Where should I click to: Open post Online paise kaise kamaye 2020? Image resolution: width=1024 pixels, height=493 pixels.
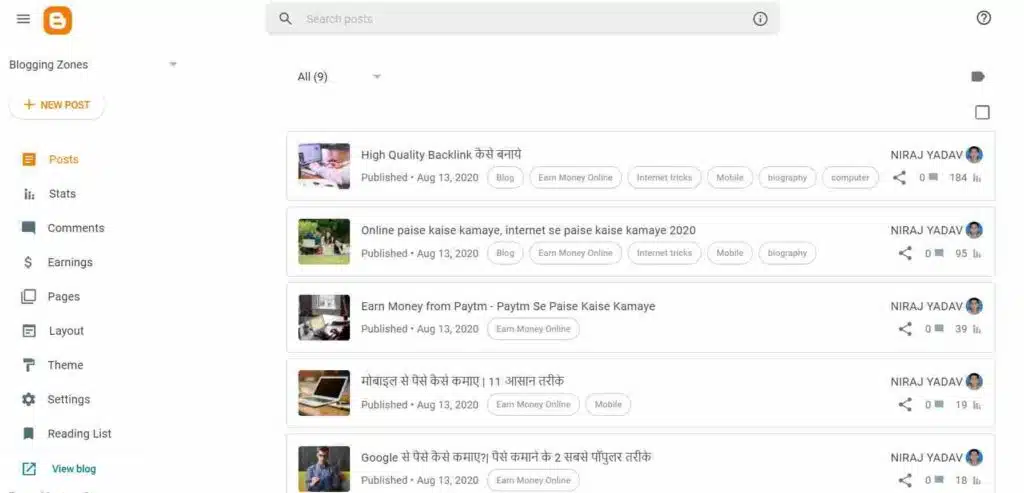tap(528, 231)
